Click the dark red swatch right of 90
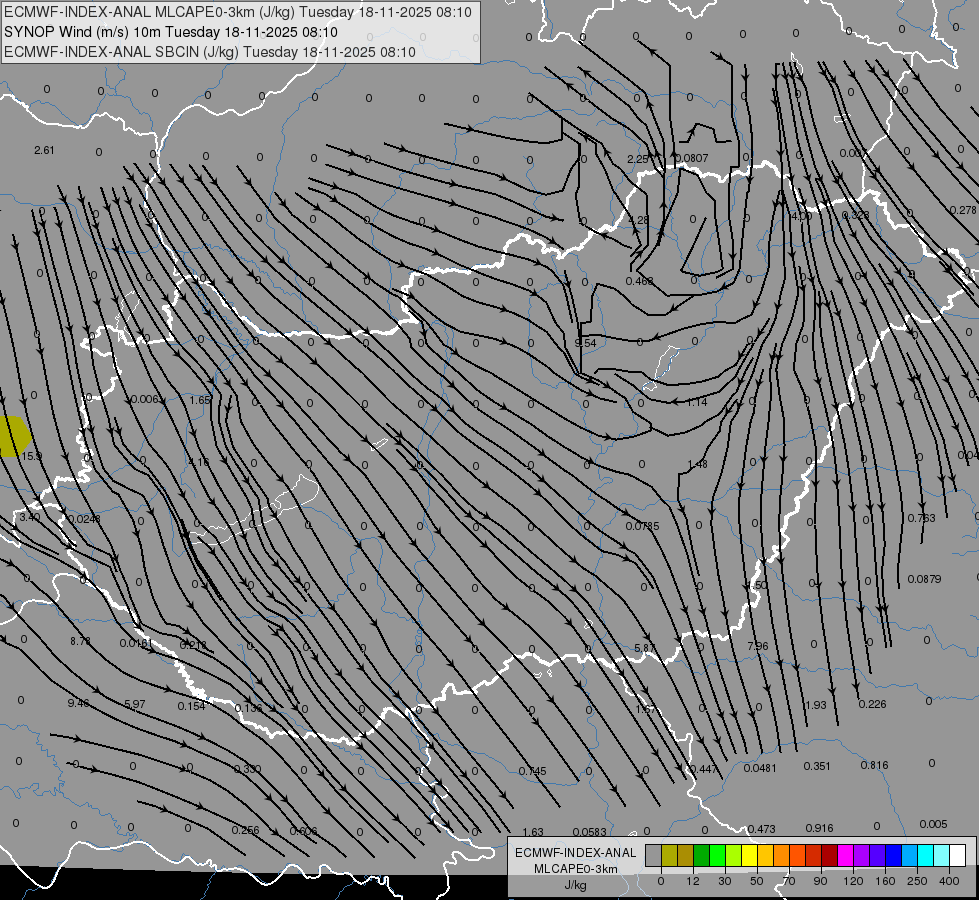Viewport: 979px width, 900px height. pos(830,855)
